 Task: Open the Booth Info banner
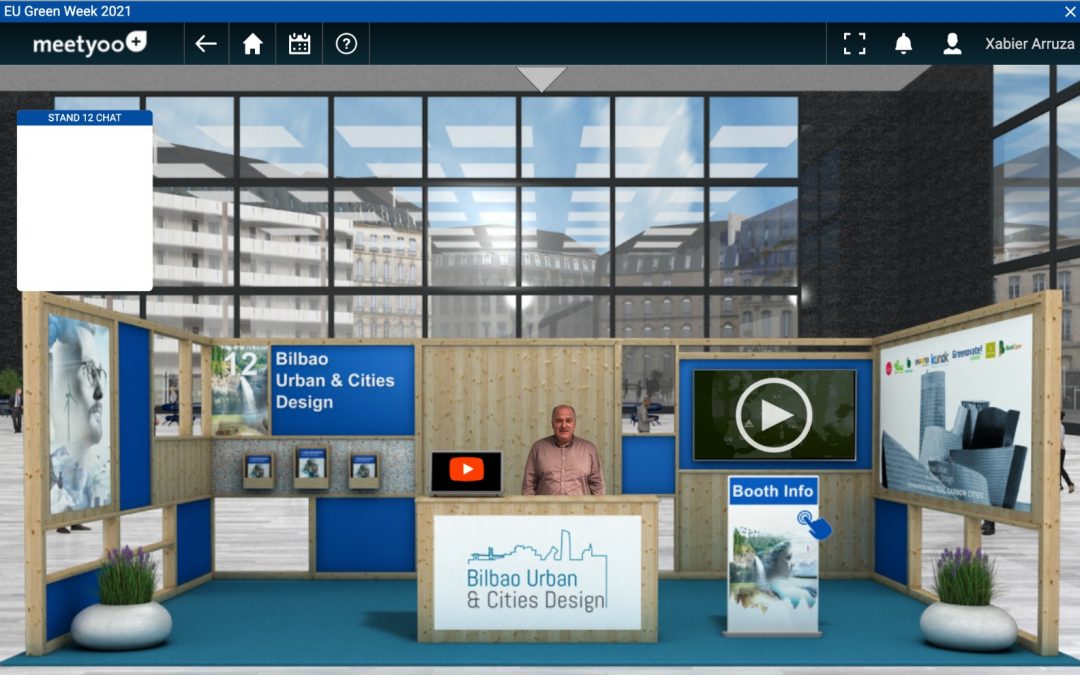tap(773, 554)
